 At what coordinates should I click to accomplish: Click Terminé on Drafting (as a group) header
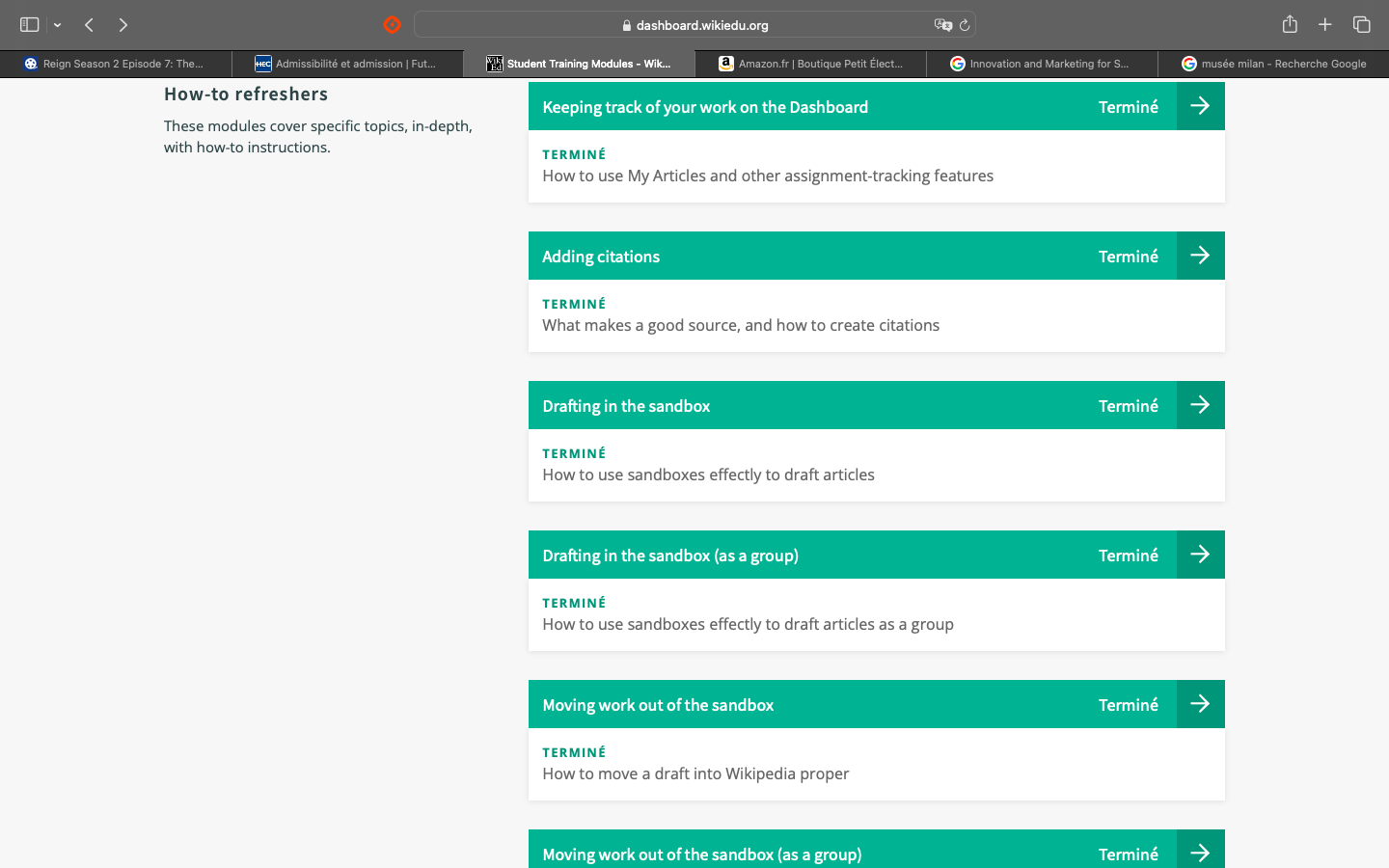1128,556
